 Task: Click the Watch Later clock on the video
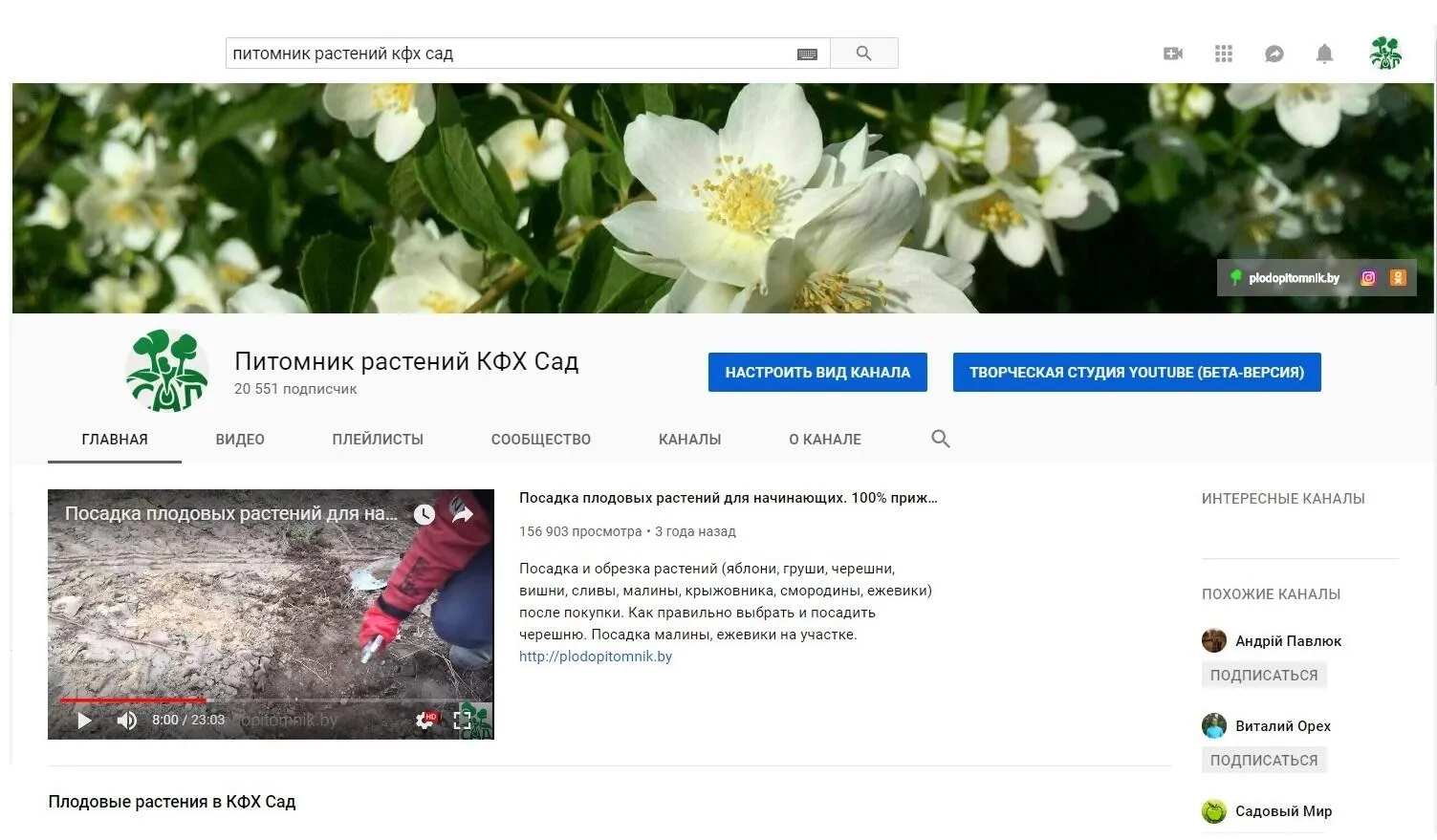(x=425, y=514)
